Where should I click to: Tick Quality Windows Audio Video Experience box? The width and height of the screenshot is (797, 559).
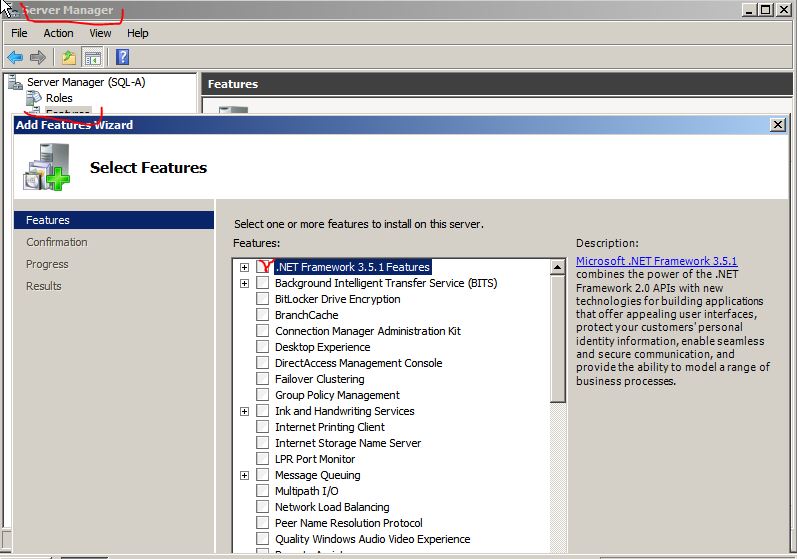click(263, 539)
